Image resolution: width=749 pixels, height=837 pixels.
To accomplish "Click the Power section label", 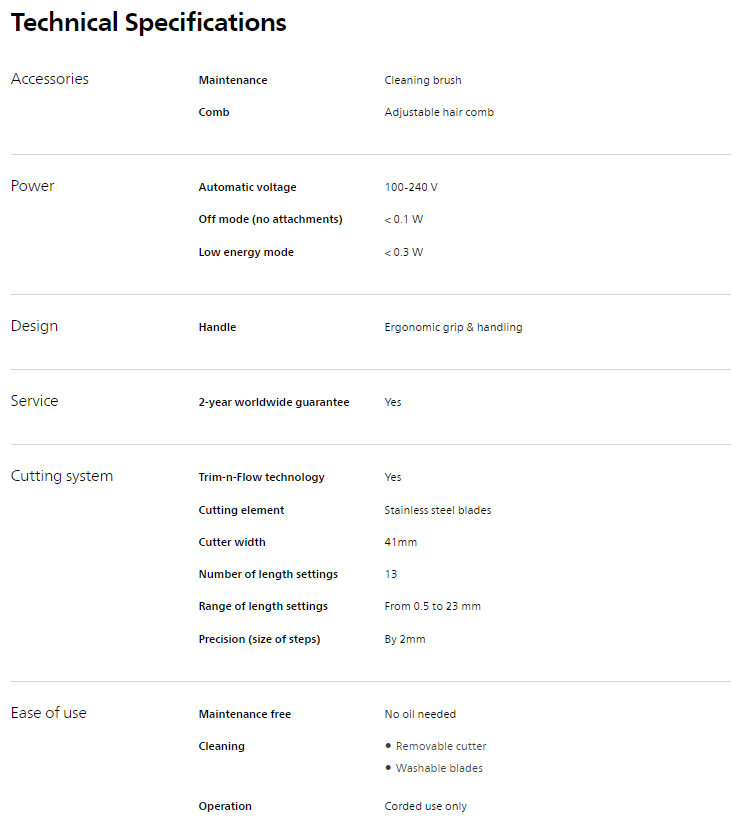I will tap(32, 186).
